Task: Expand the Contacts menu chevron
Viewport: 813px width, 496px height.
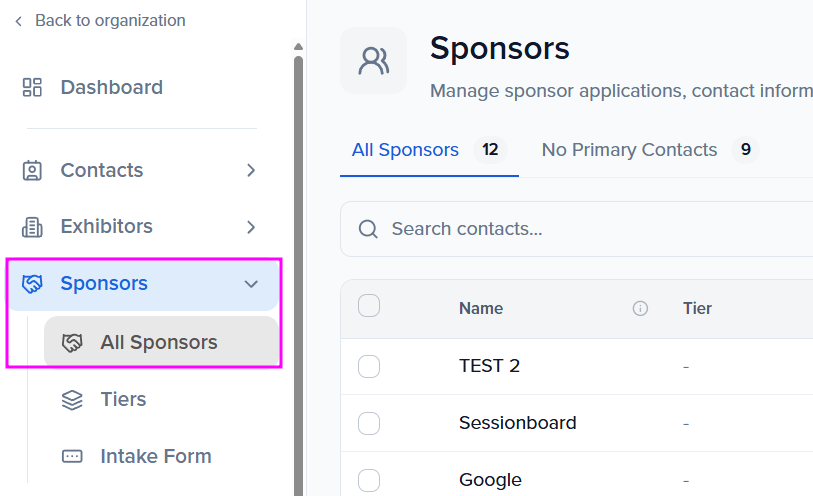Action: (x=251, y=170)
